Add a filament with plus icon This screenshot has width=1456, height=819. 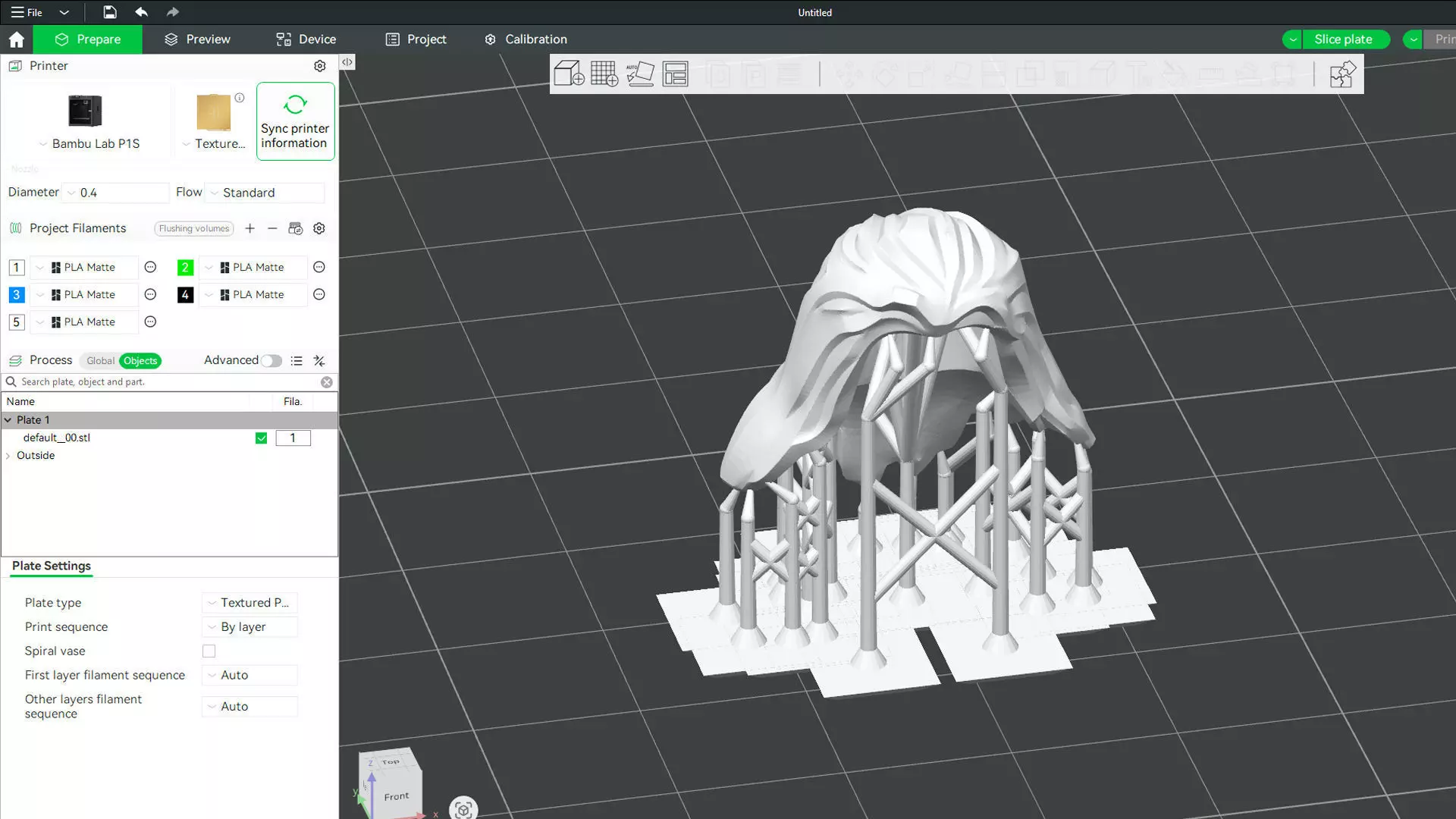pyautogui.click(x=249, y=228)
